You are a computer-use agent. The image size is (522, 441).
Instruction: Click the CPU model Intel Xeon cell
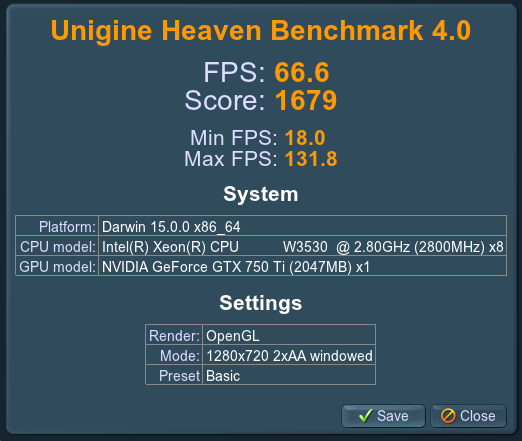click(303, 247)
